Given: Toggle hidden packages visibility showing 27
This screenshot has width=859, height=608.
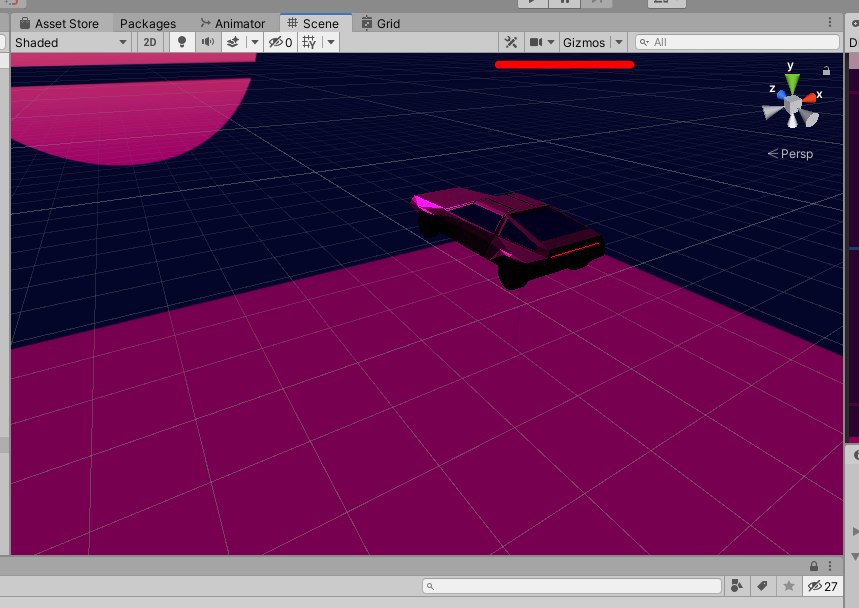Looking at the screenshot, I should point(823,586).
